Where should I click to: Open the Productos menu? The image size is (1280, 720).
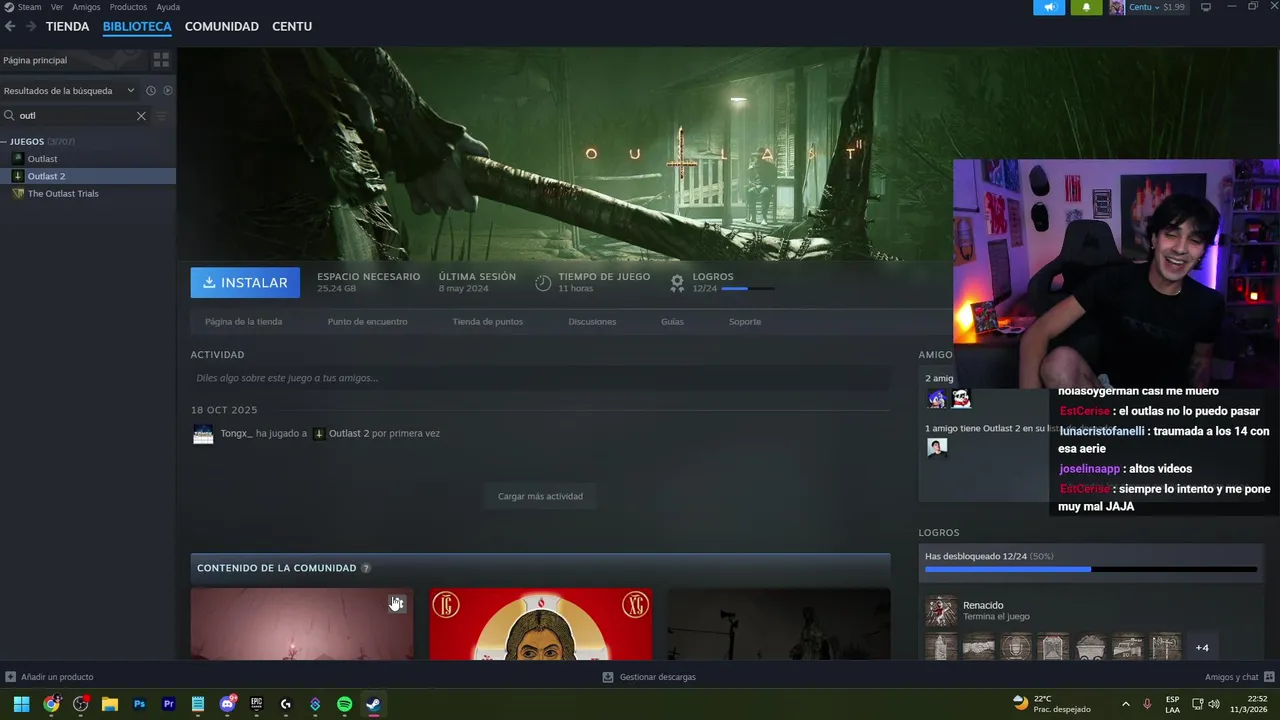tap(128, 7)
